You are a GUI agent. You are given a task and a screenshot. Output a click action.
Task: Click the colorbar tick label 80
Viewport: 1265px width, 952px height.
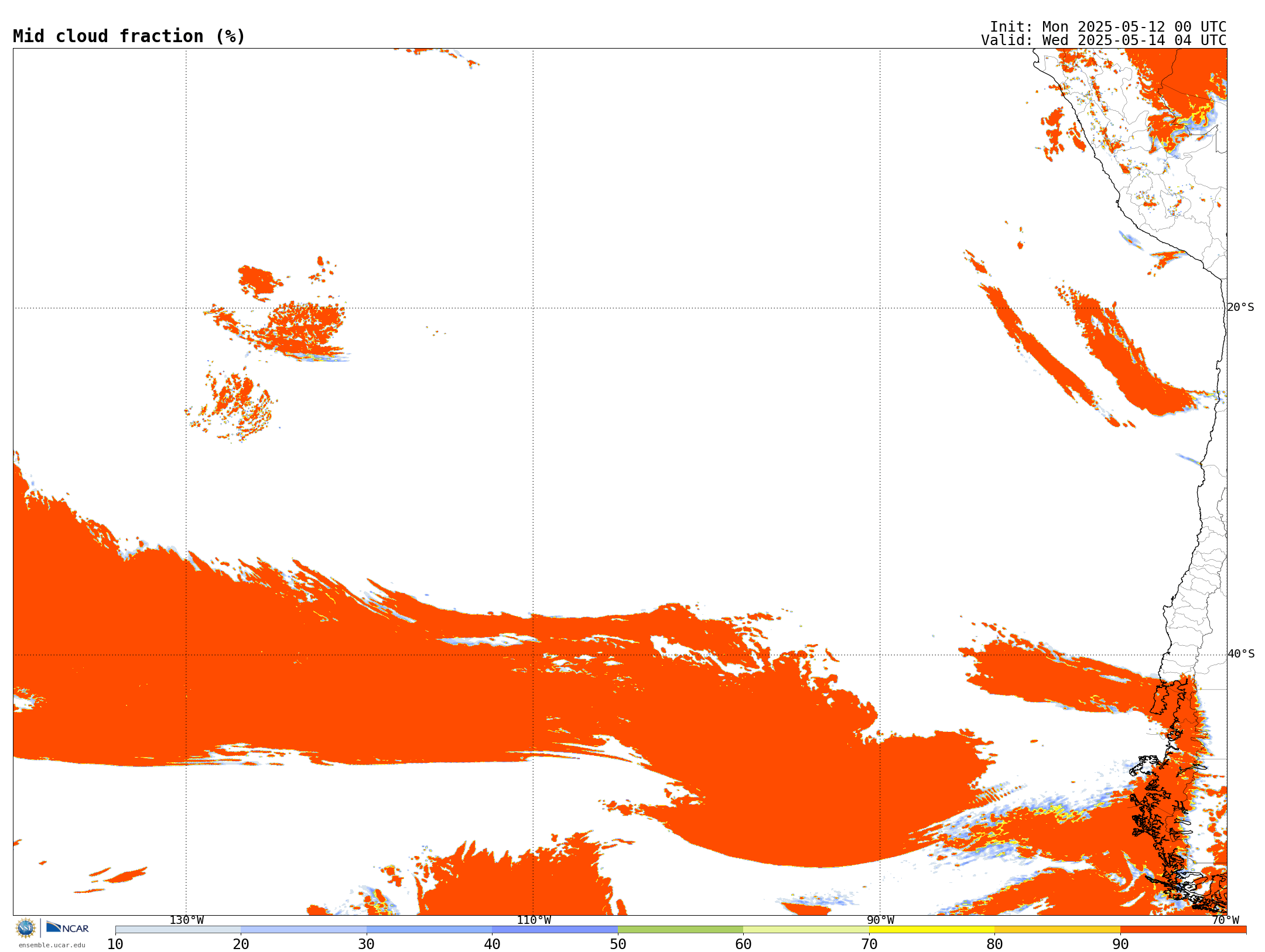tap(994, 944)
